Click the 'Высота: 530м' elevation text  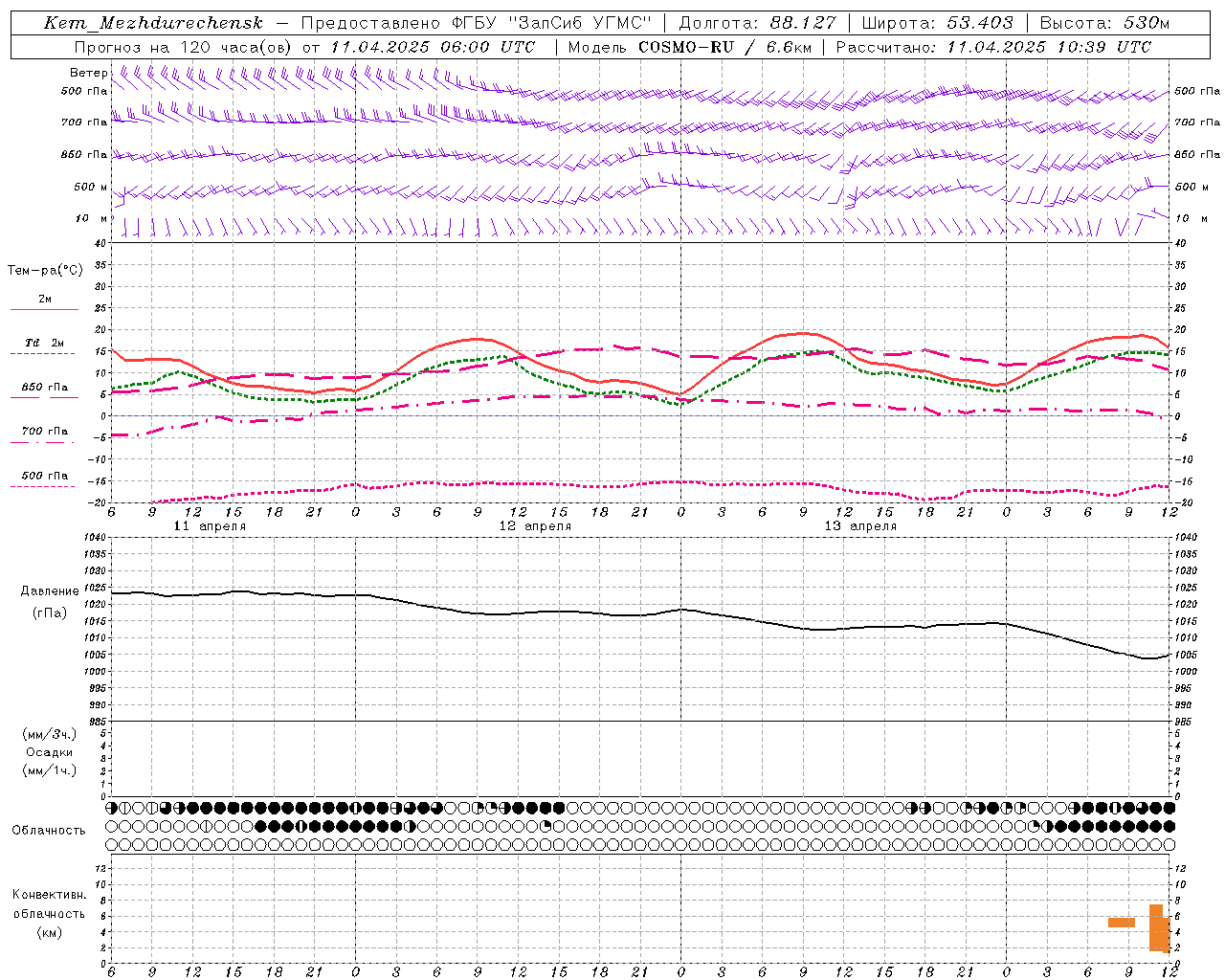point(1104,23)
